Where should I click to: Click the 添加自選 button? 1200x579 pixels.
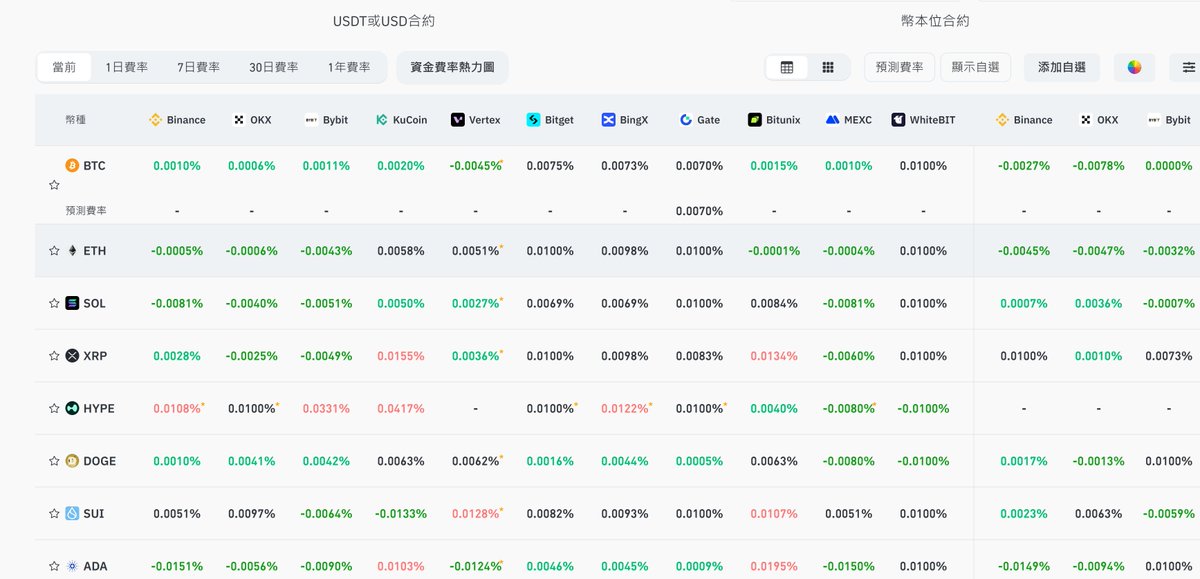point(1062,67)
